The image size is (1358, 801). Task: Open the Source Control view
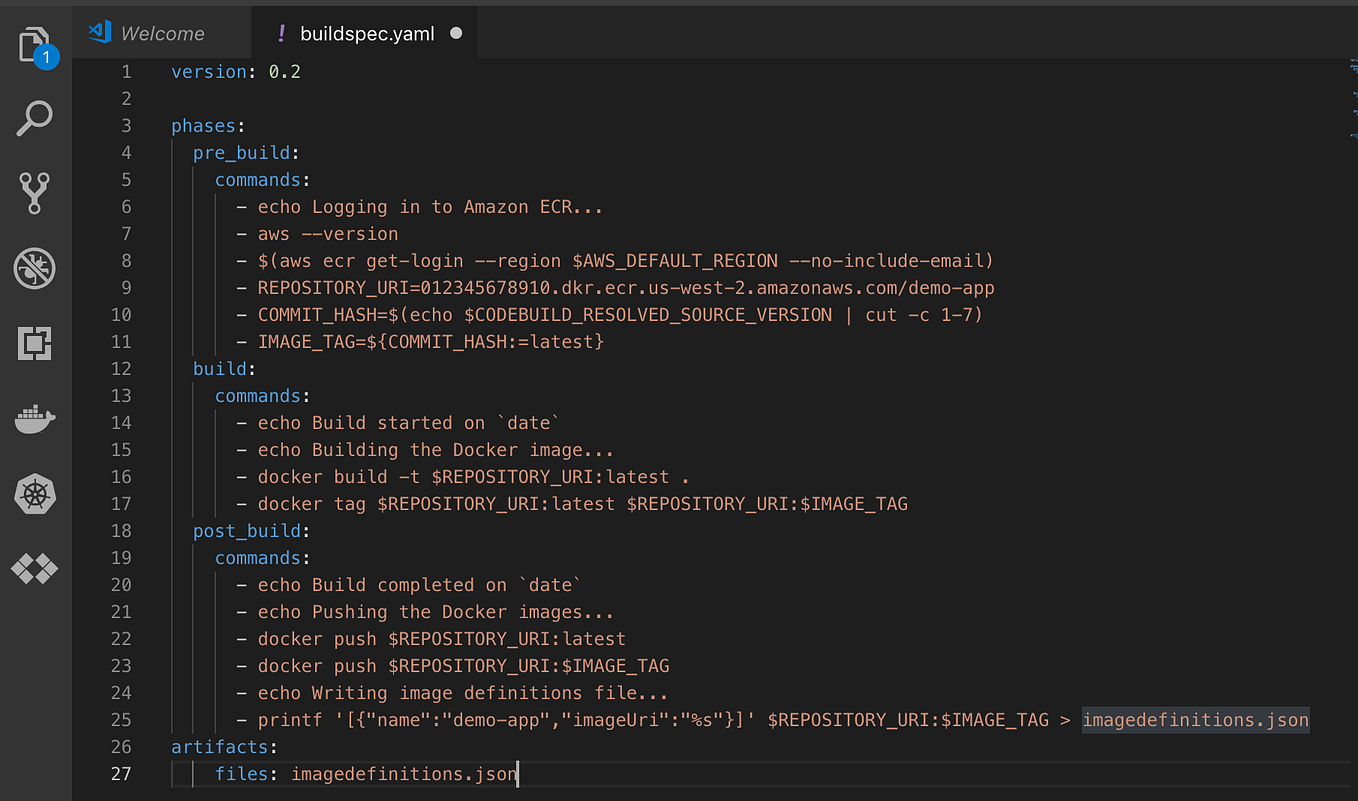pos(35,193)
